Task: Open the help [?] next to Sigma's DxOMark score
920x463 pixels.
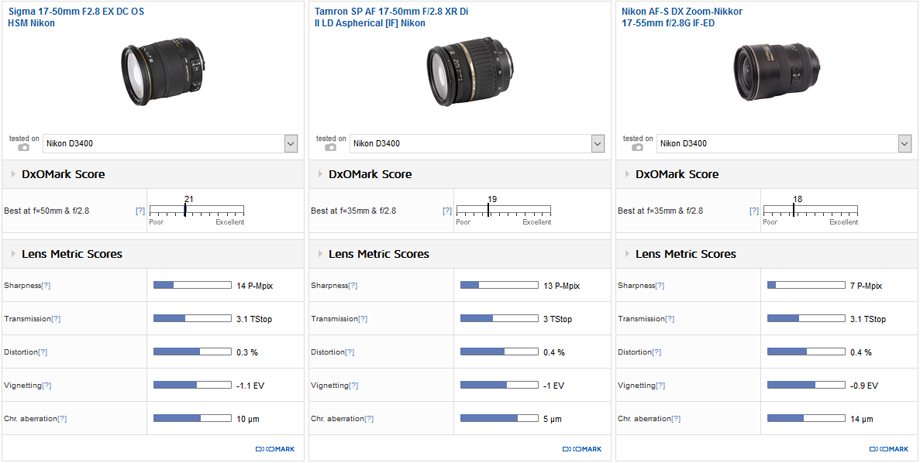Action: 140,211
